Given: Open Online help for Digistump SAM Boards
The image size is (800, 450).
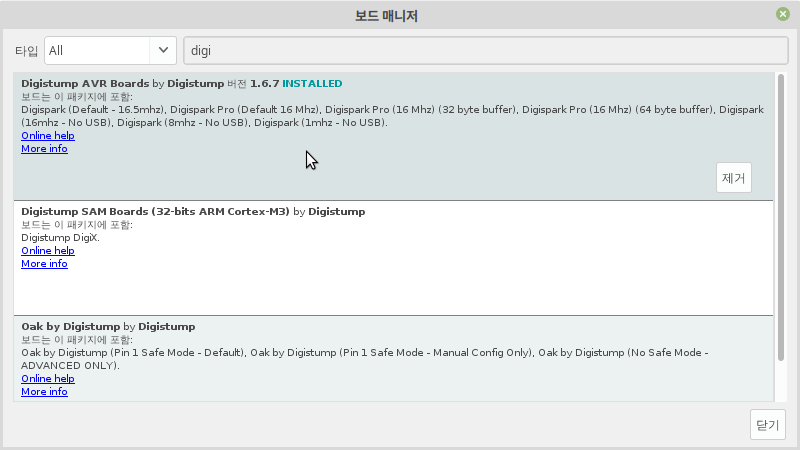Looking at the screenshot, I should pyautogui.click(x=48, y=251).
